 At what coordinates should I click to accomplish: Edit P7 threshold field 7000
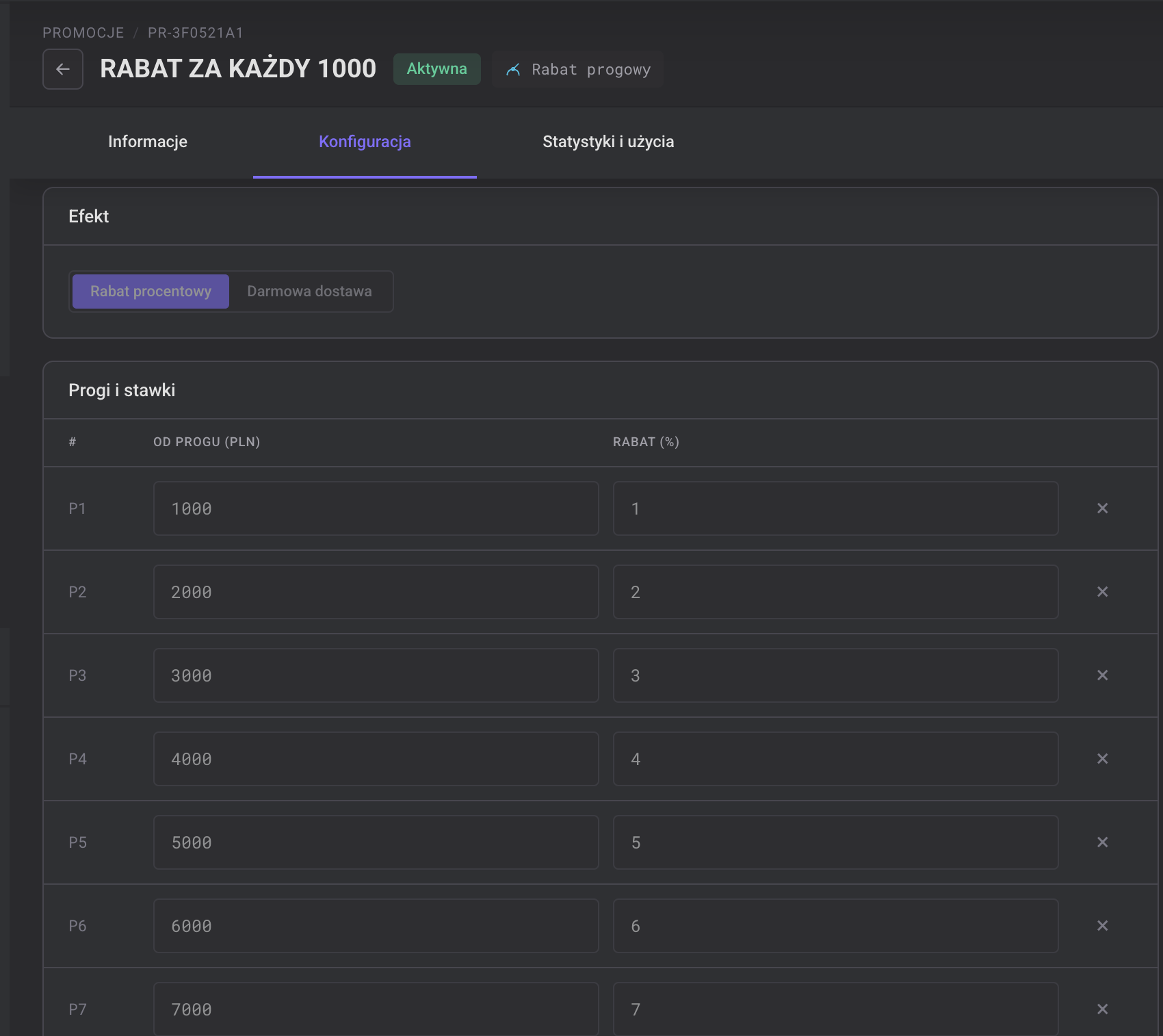coord(376,1009)
